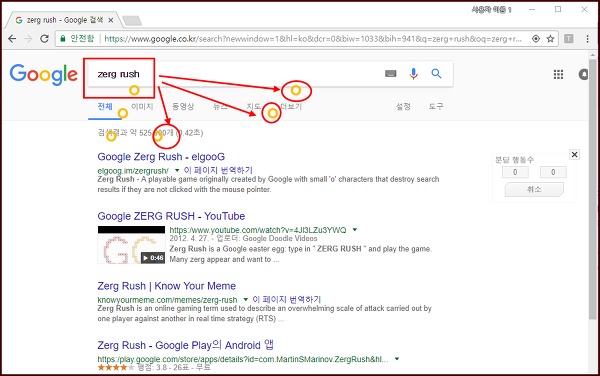This screenshot has width=600, height=376.
Task: Expand dropdown arrow beside the youtube.com URL
Action: (x=355, y=230)
